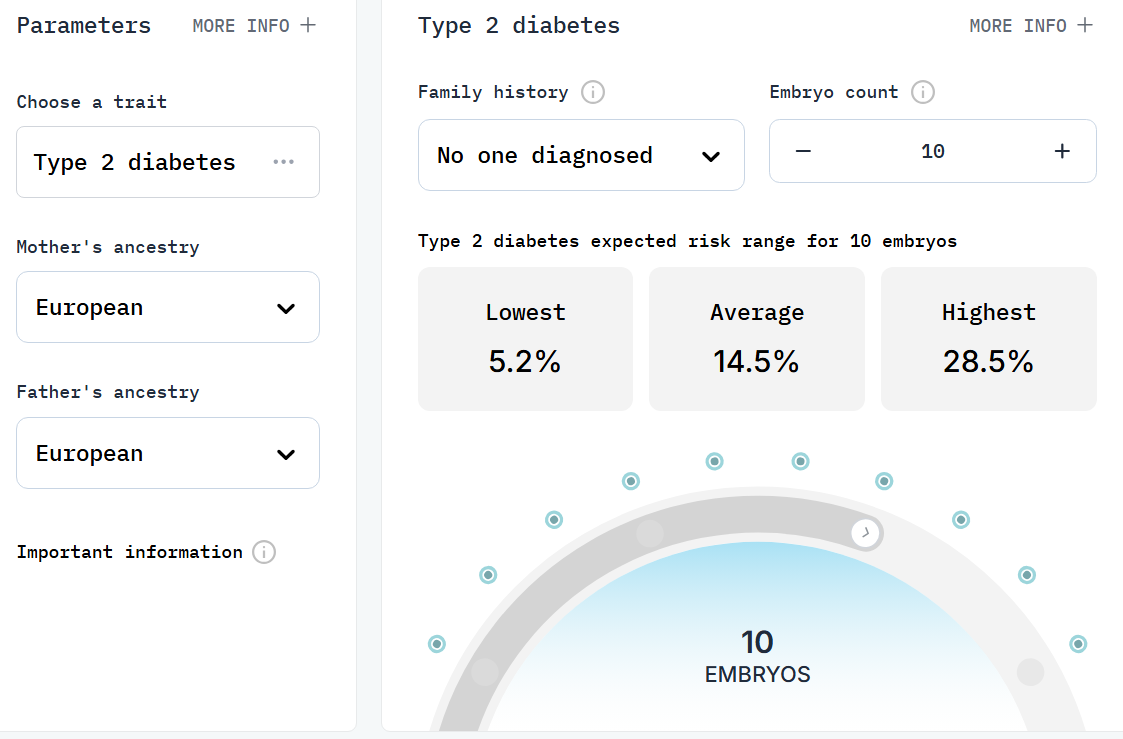Screen dimensions: 1123x739
Task: Click the Embryo count info icon
Action: click(x=923, y=92)
